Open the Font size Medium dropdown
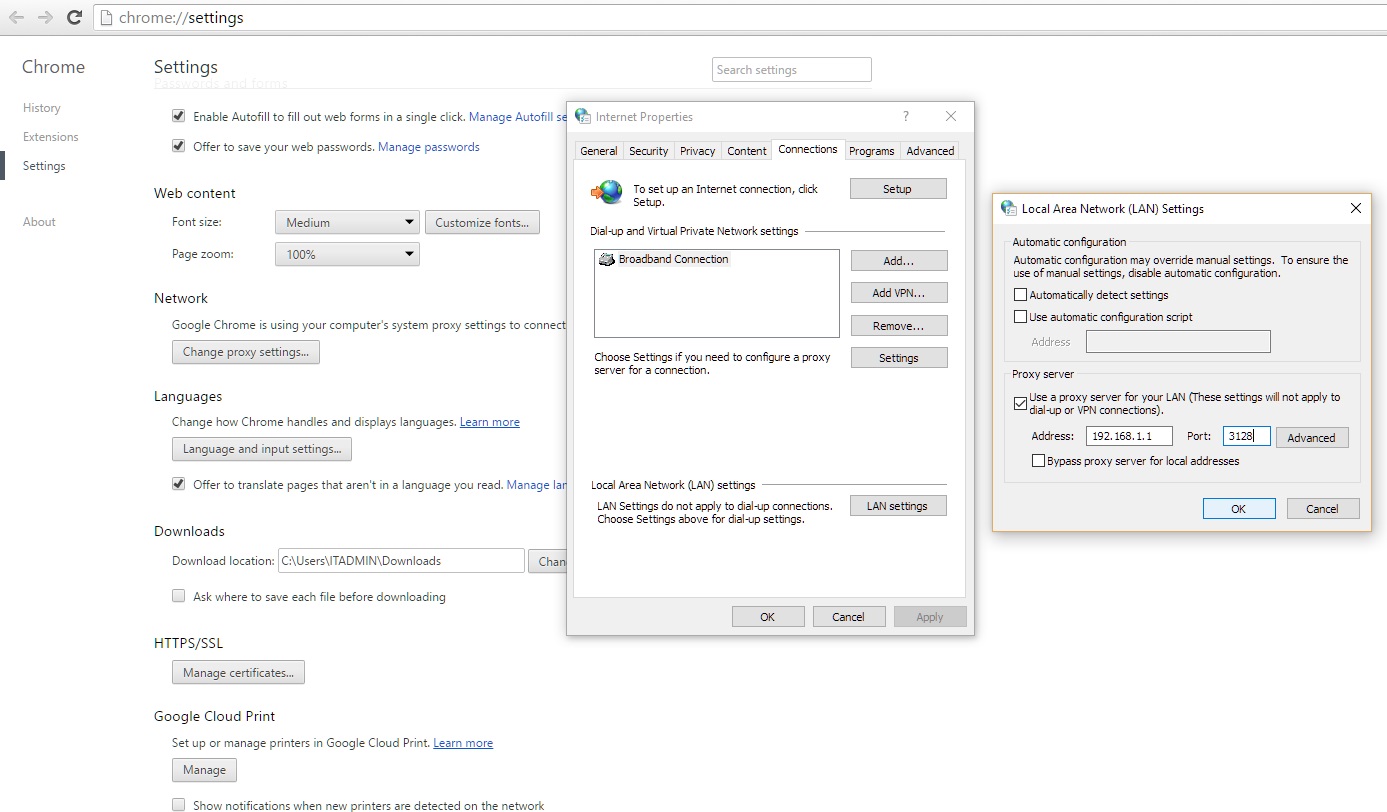The height and width of the screenshot is (812, 1387). pyautogui.click(x=347, y=222)
